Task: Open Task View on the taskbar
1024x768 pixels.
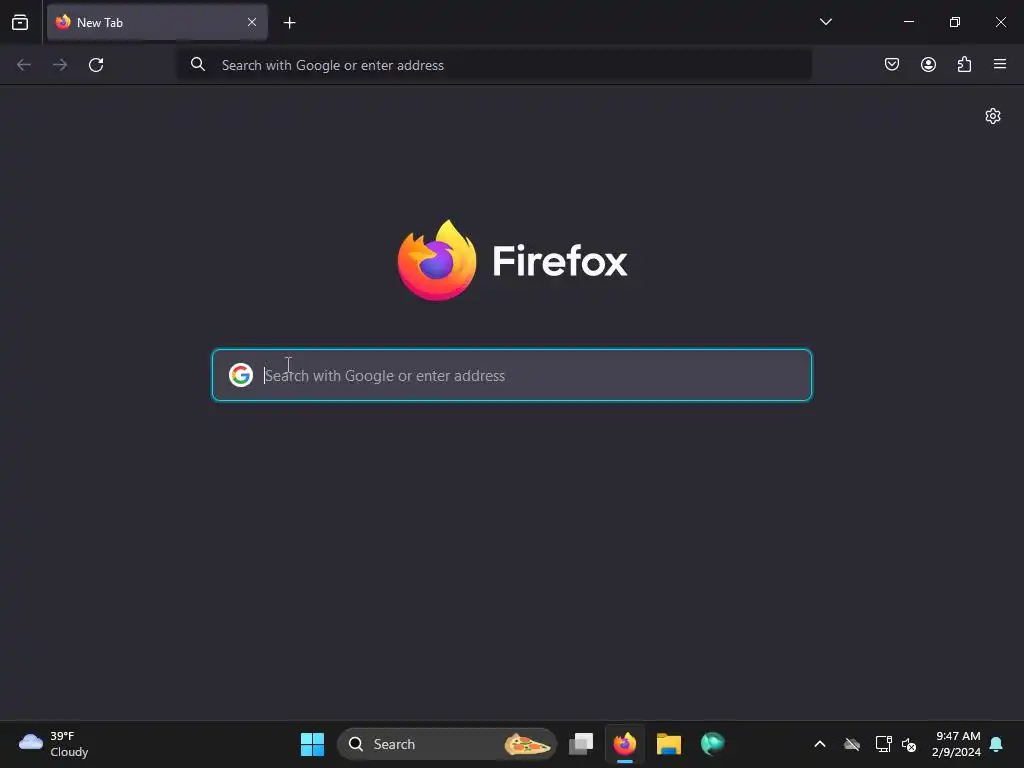Action: pyautogui.click(x=581, y=744)
